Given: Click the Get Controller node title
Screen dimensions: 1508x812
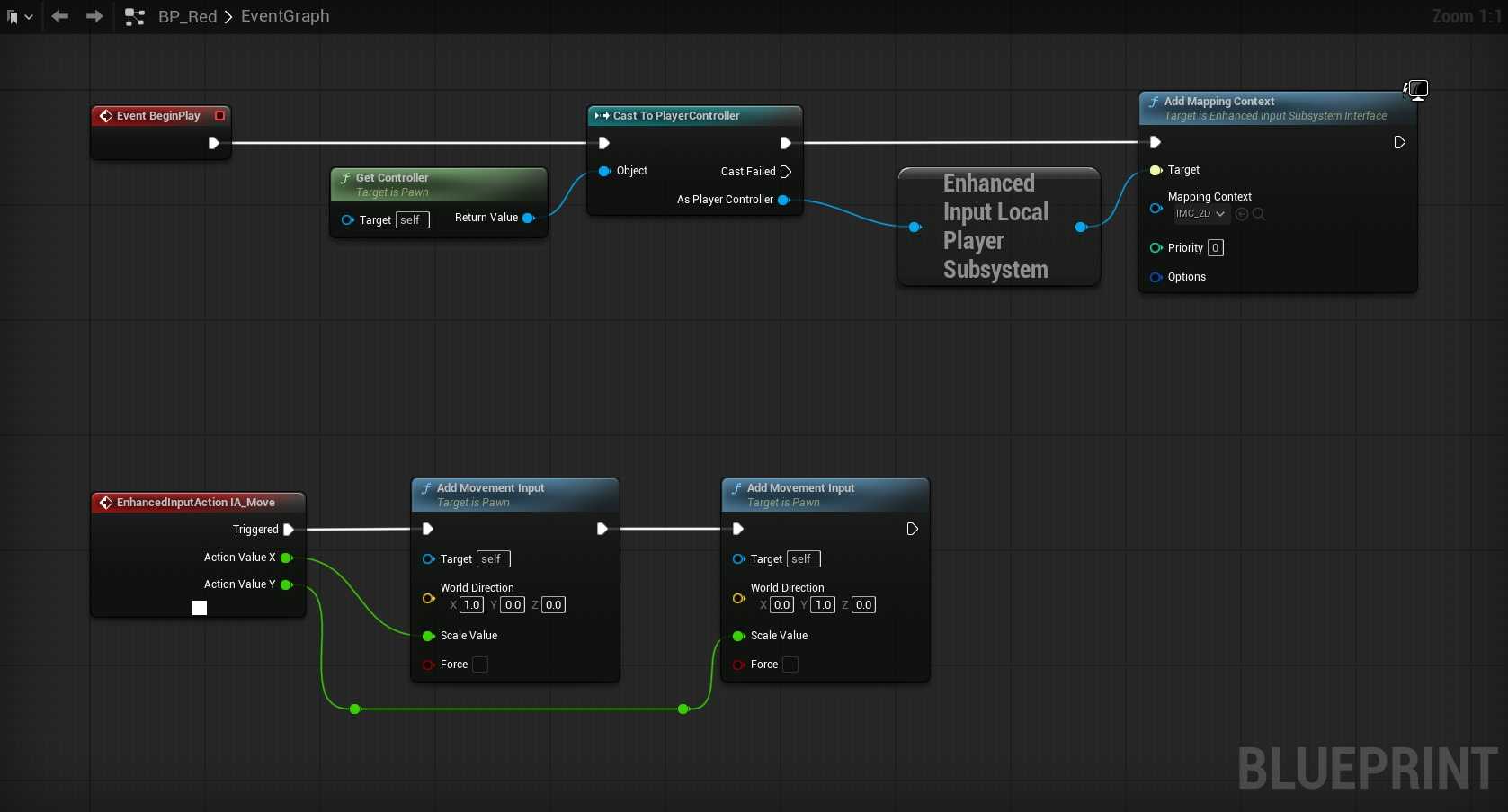Looking at the screenshot, I should pyautogui.click(x=392, y=178).
